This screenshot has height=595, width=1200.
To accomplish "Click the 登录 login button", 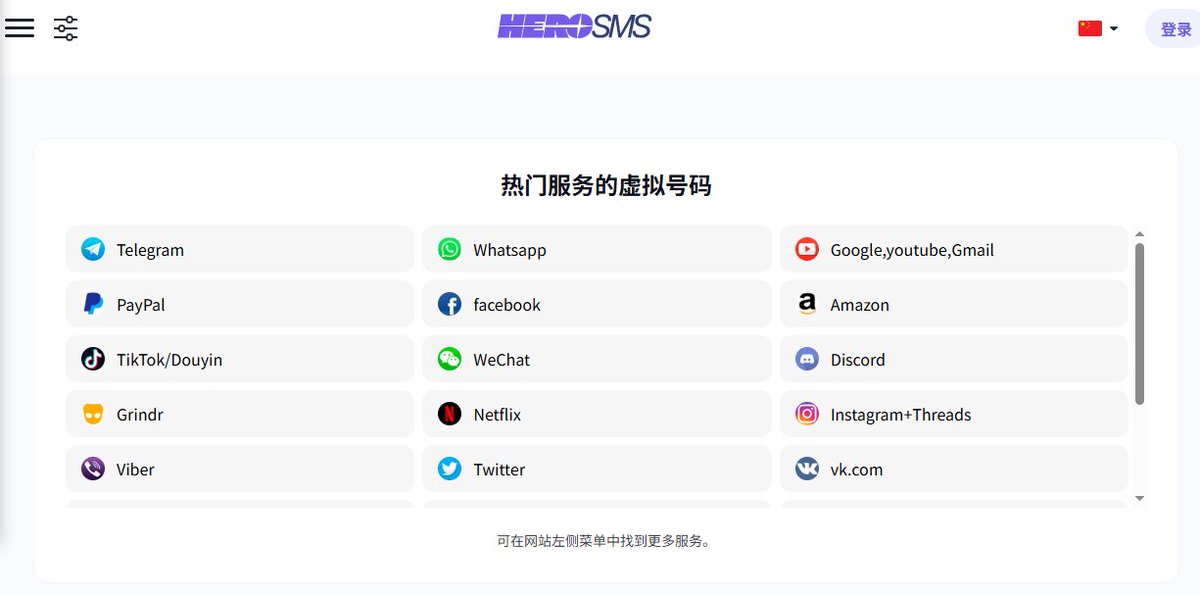I will click(1176, 29).
